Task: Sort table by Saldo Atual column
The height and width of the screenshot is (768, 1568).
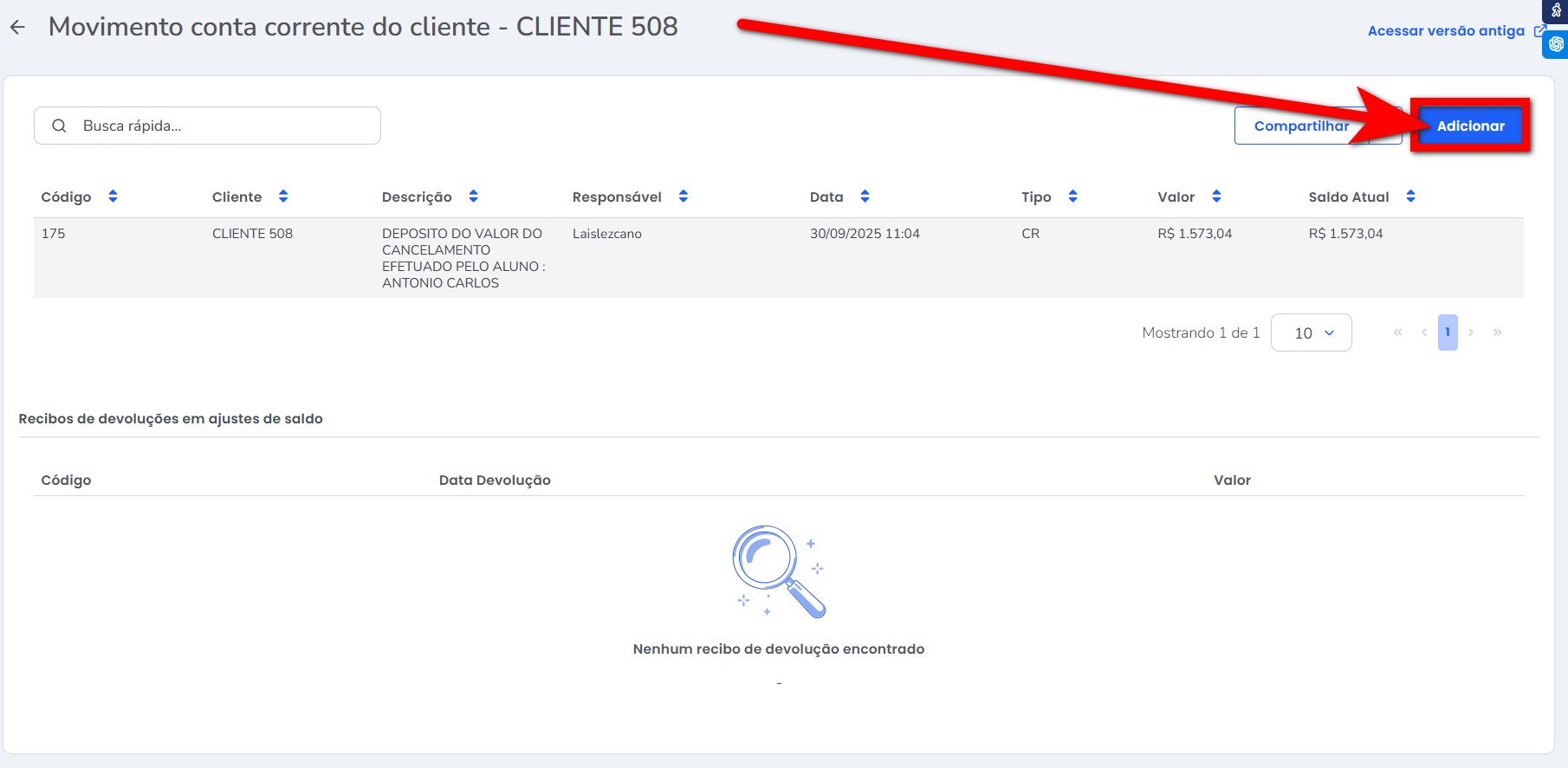Action: [1410, 197]
